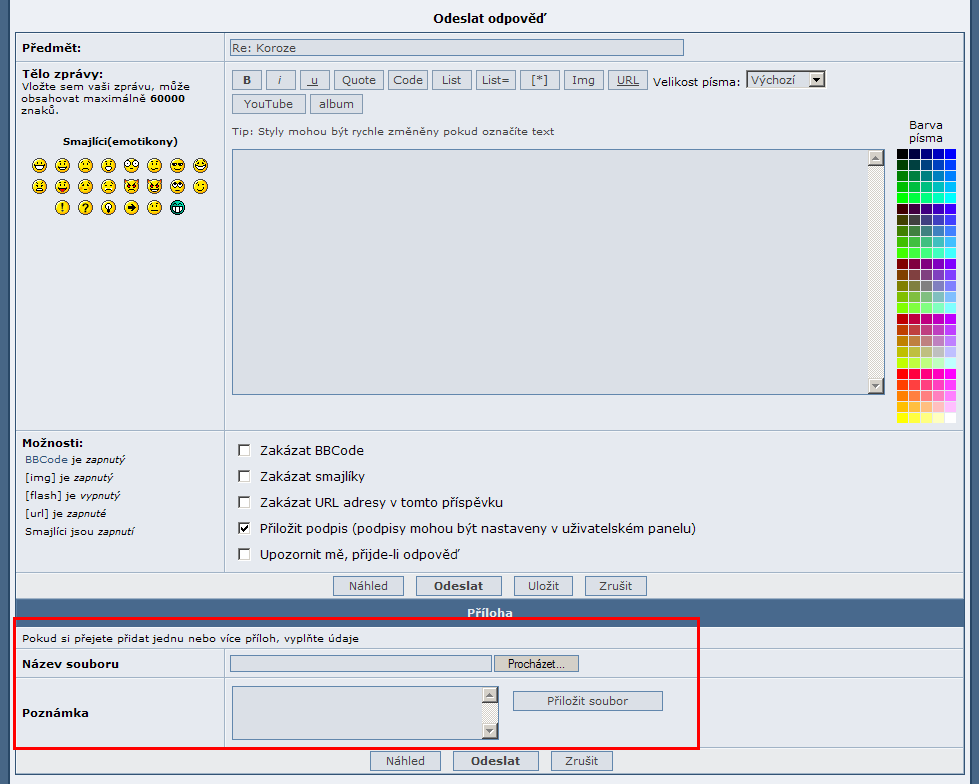Click the message textarea scroll-down arrow

click(876, 386)
